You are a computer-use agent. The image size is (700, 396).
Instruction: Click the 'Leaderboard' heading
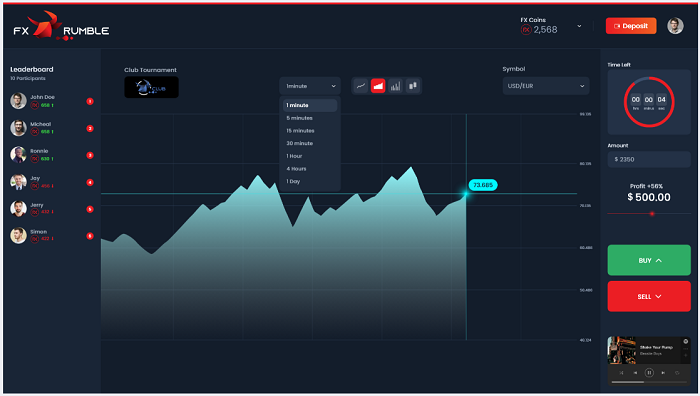point(32,69)
